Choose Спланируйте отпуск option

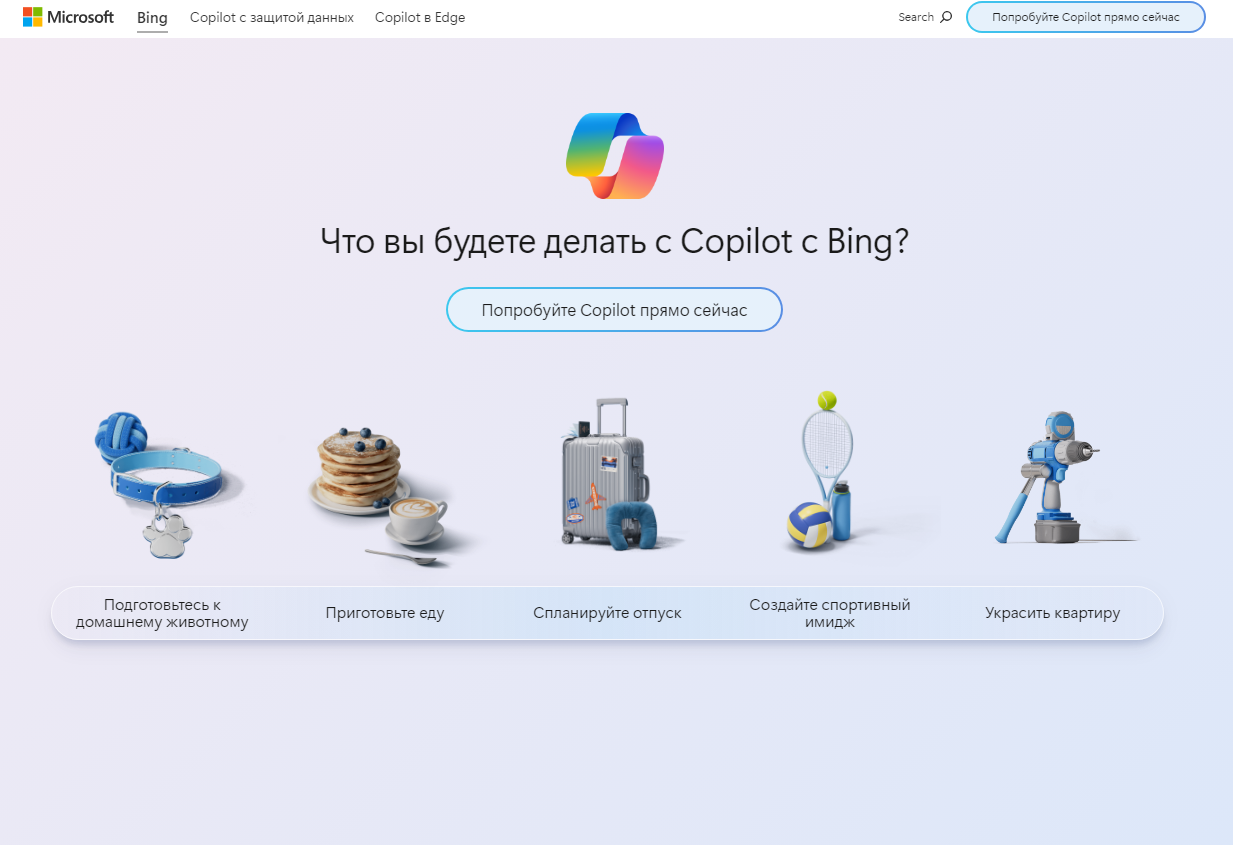(x=607, y=613)
